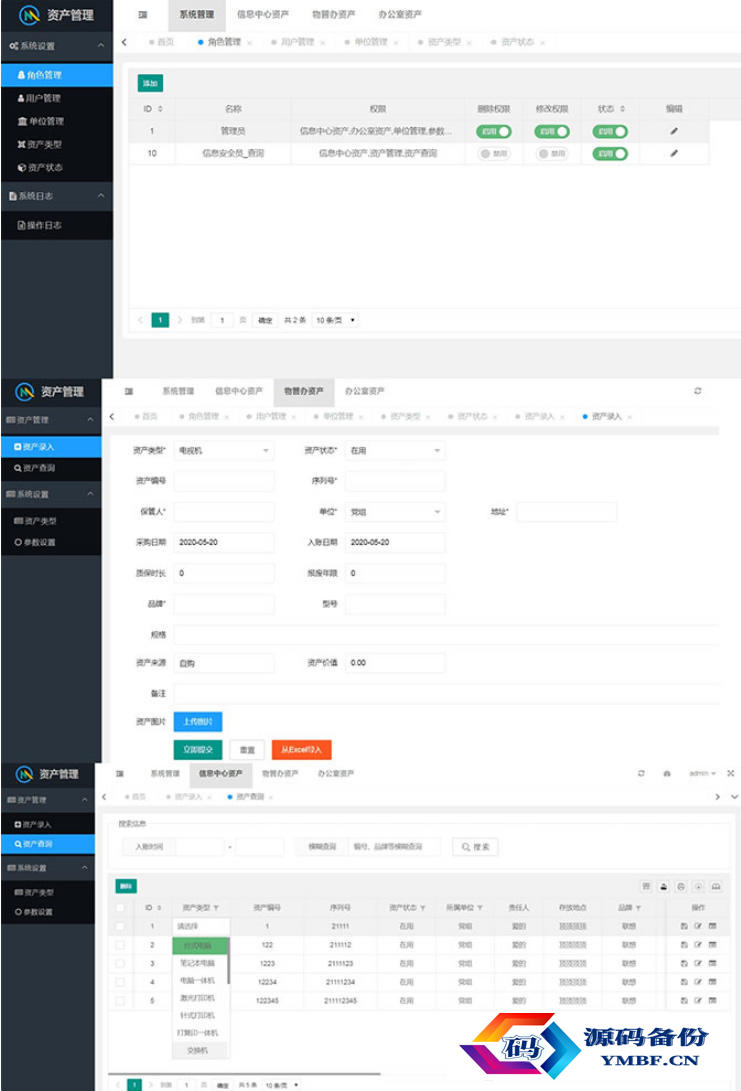Sort role table by 状态 column

tap(623, 109)
